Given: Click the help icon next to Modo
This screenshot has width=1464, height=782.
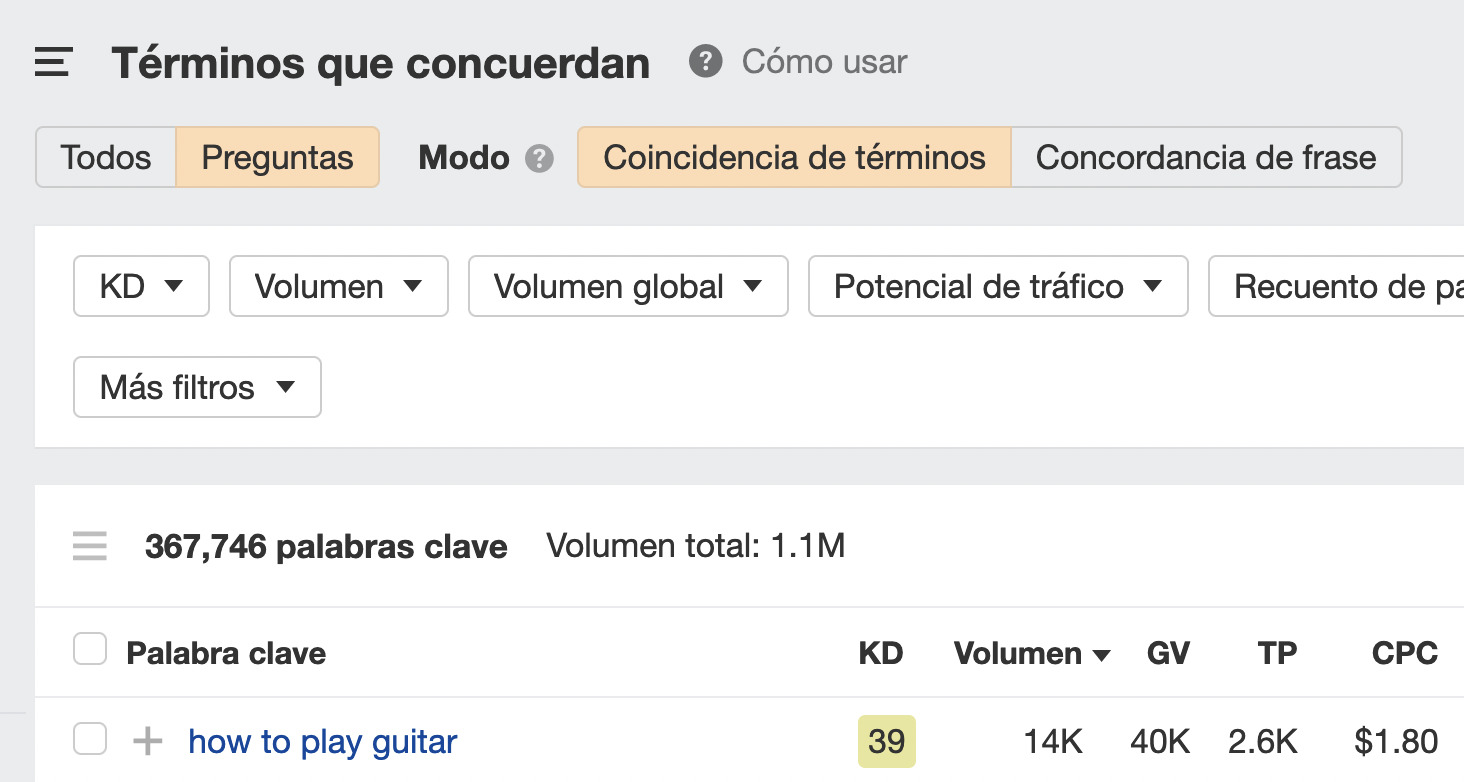Looking at the screenshot, I should tap(540, 158).
